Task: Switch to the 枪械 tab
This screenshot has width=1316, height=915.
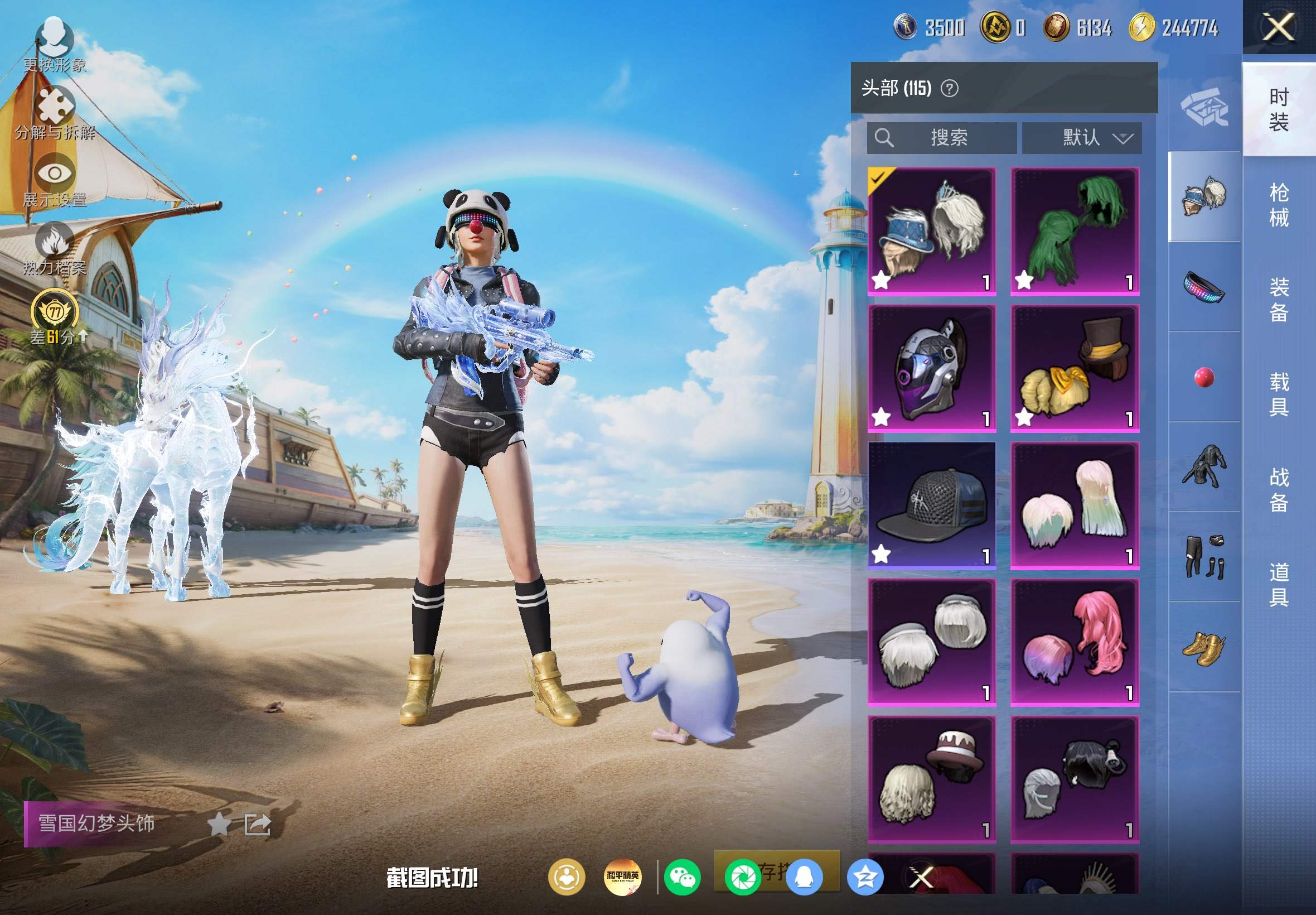Action: point(1279,205)
